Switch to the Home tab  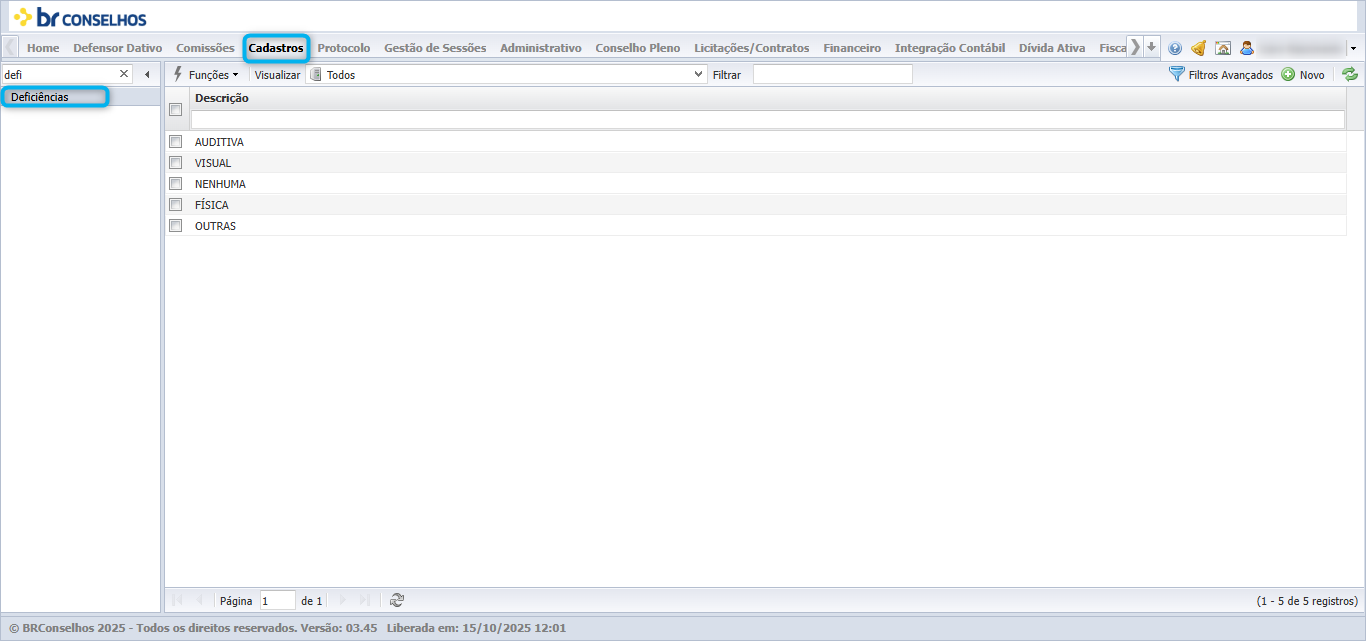(43, 48)
